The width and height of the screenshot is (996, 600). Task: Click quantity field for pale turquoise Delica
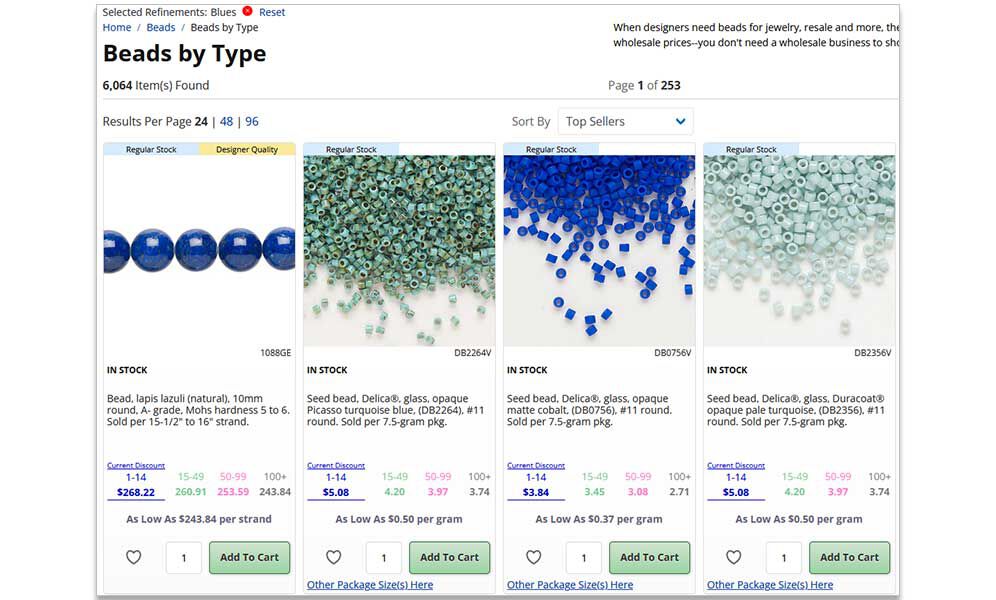pos(784,557)
